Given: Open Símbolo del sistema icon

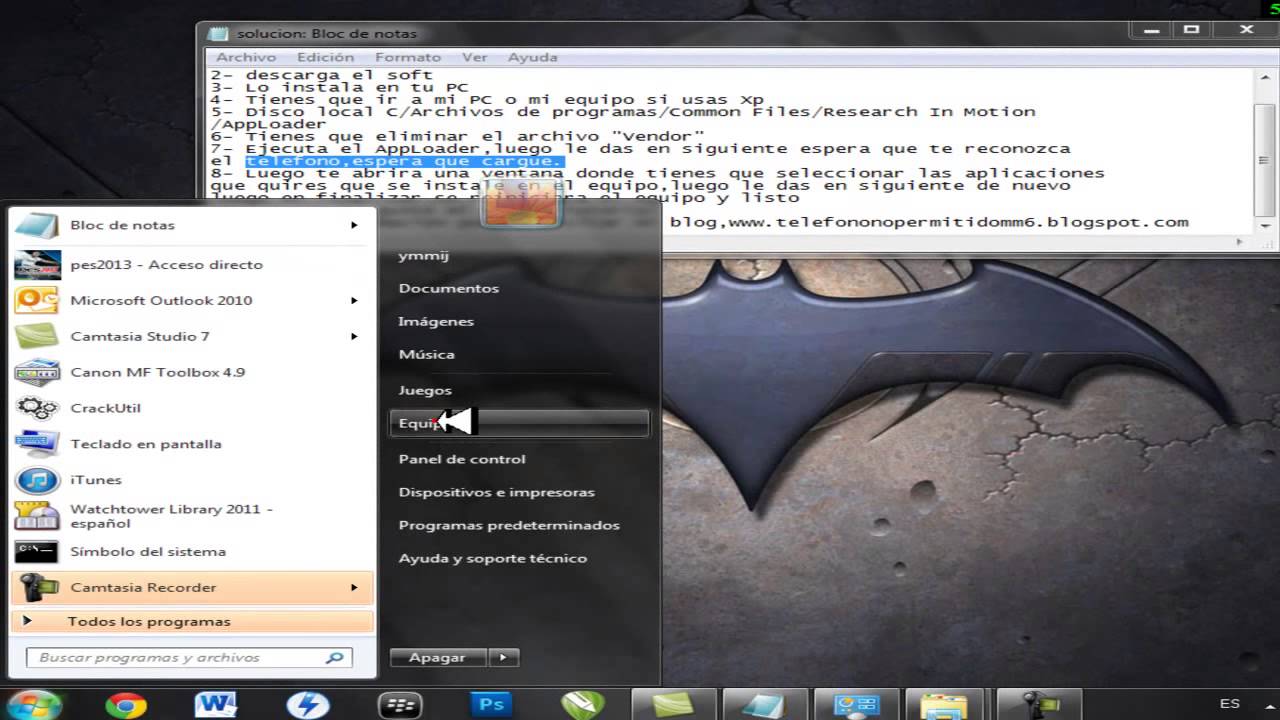Looking at the screenshot, I should click(x=37, y=552).
